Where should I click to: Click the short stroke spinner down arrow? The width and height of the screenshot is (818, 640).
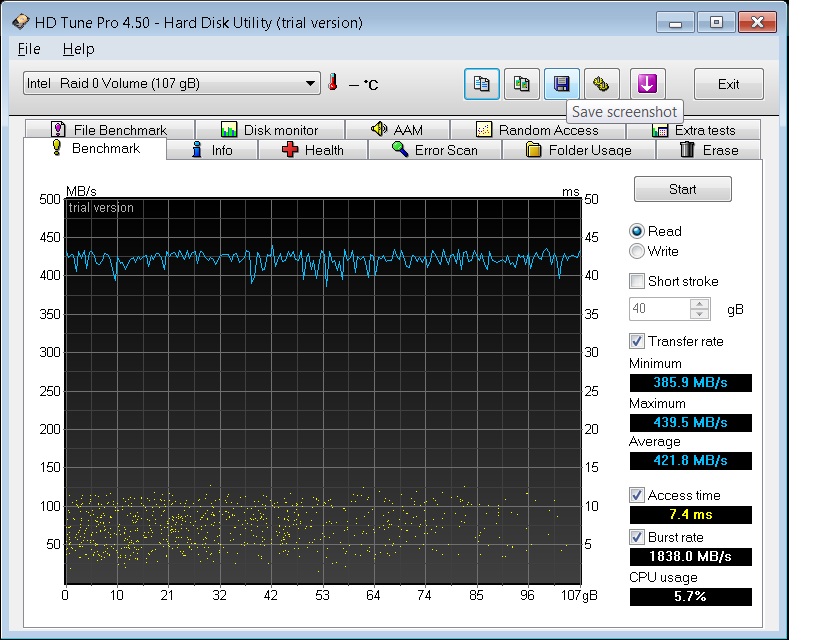click(700, 314)
